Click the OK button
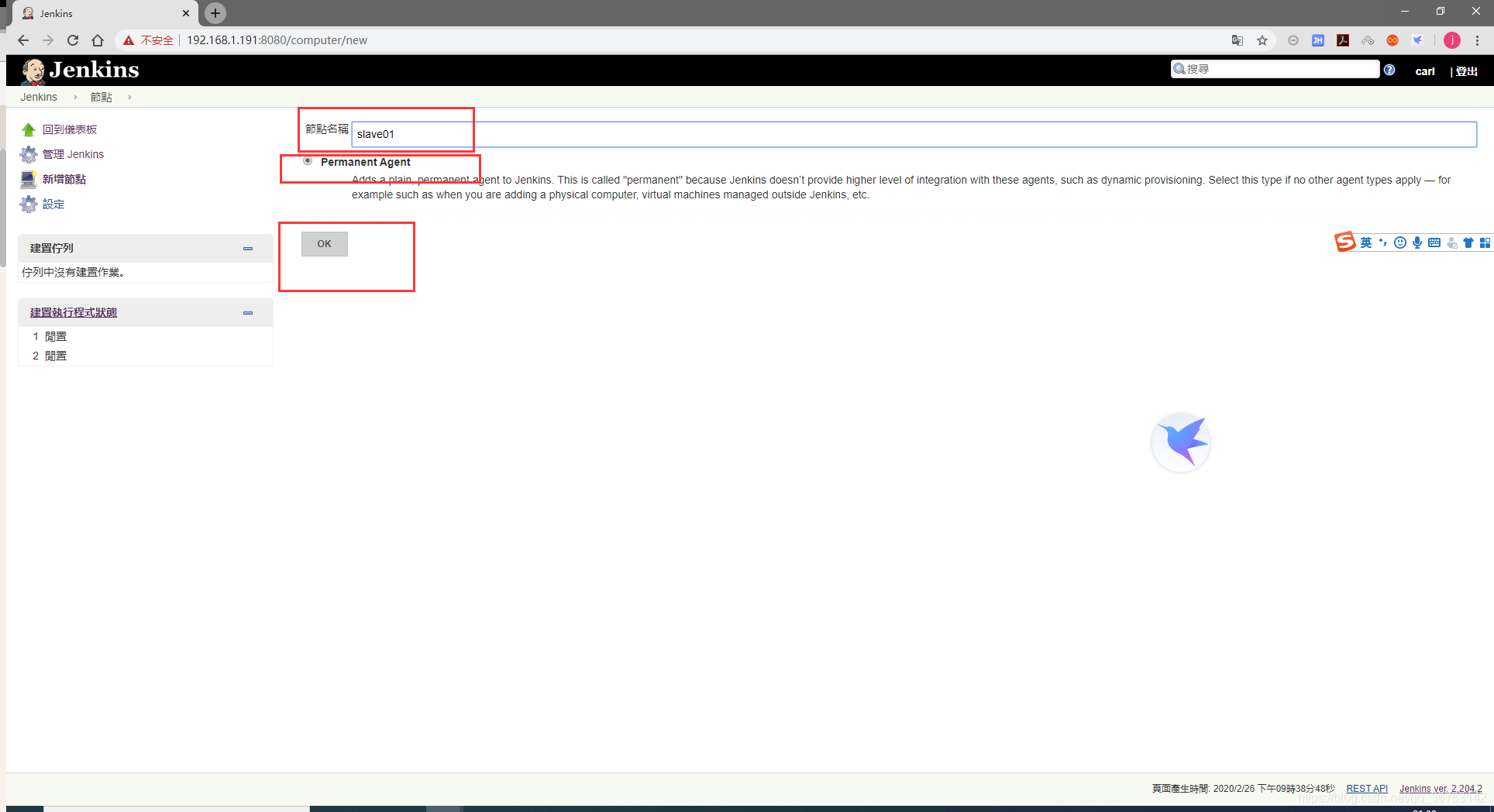 [x=325, y=244]
